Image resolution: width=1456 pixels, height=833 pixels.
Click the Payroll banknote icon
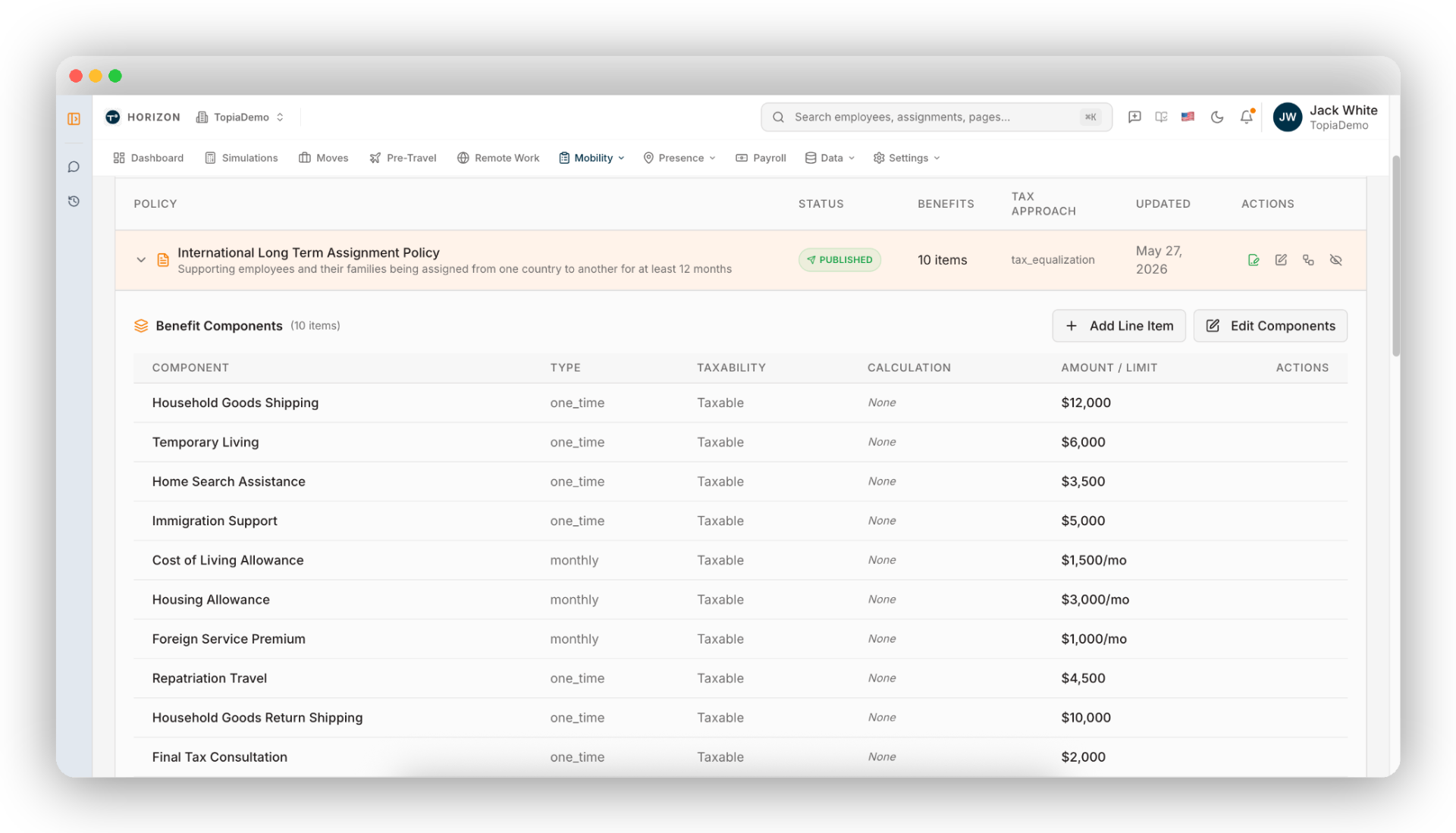click(x=741, y=158)
